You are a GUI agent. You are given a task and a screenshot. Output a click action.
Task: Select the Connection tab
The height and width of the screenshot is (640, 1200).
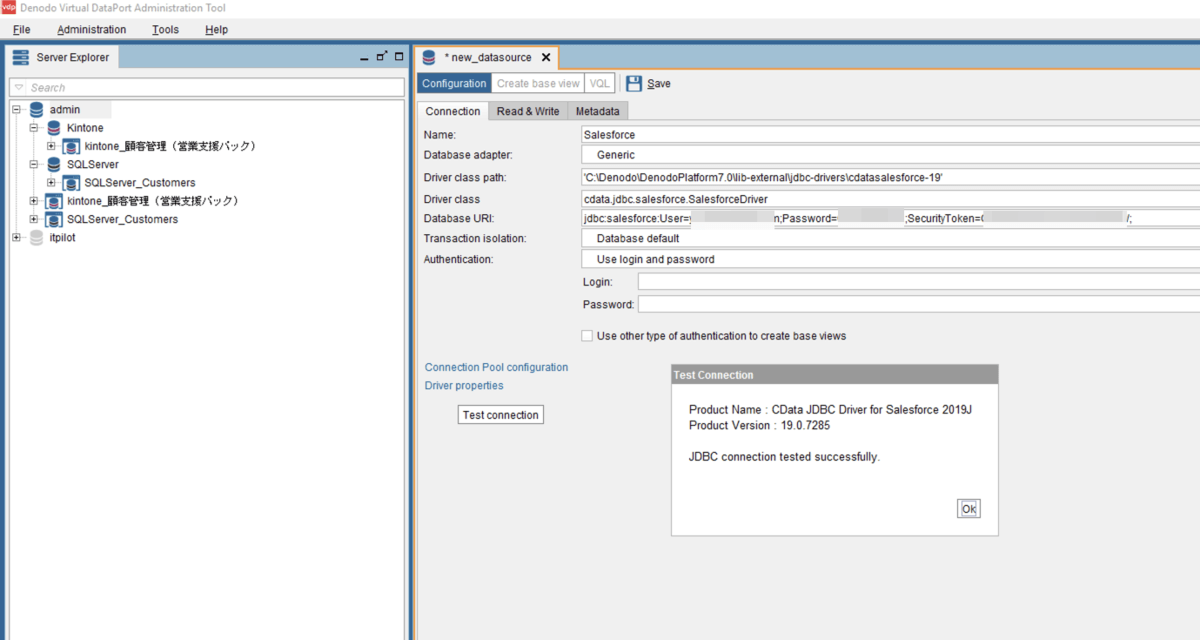pos(453,111)
